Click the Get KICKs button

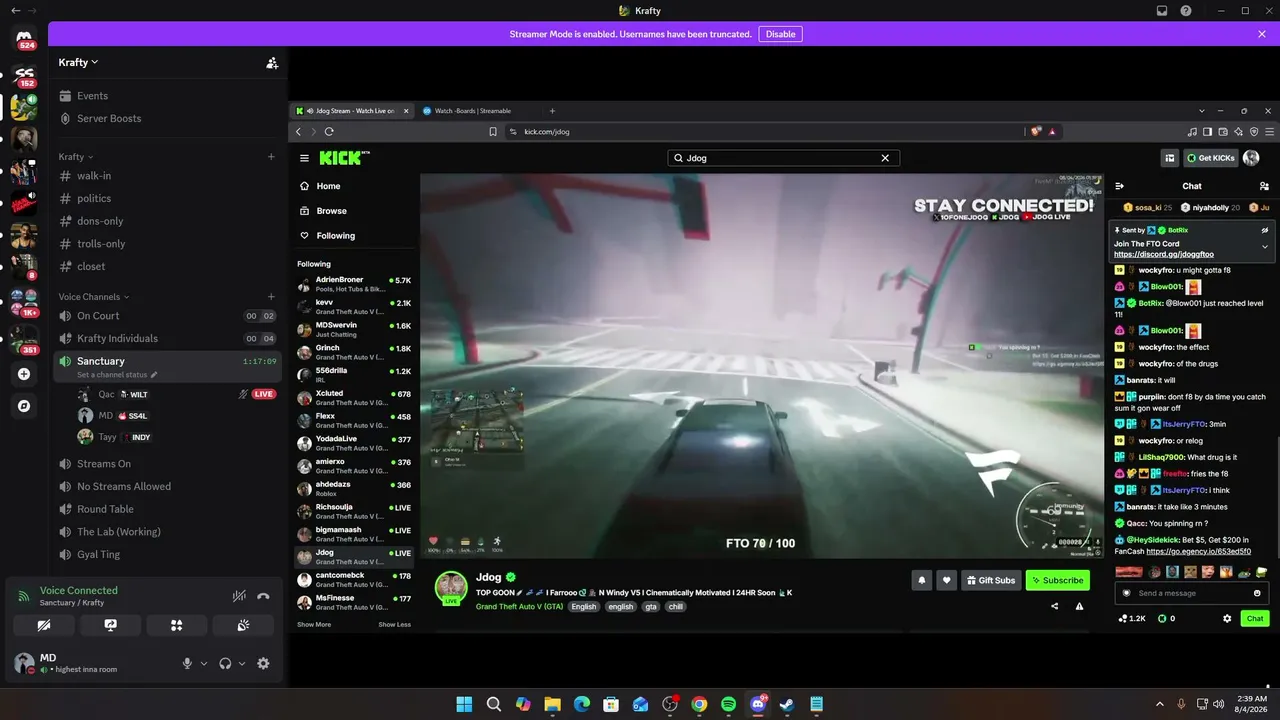[x=1210, y=158]
